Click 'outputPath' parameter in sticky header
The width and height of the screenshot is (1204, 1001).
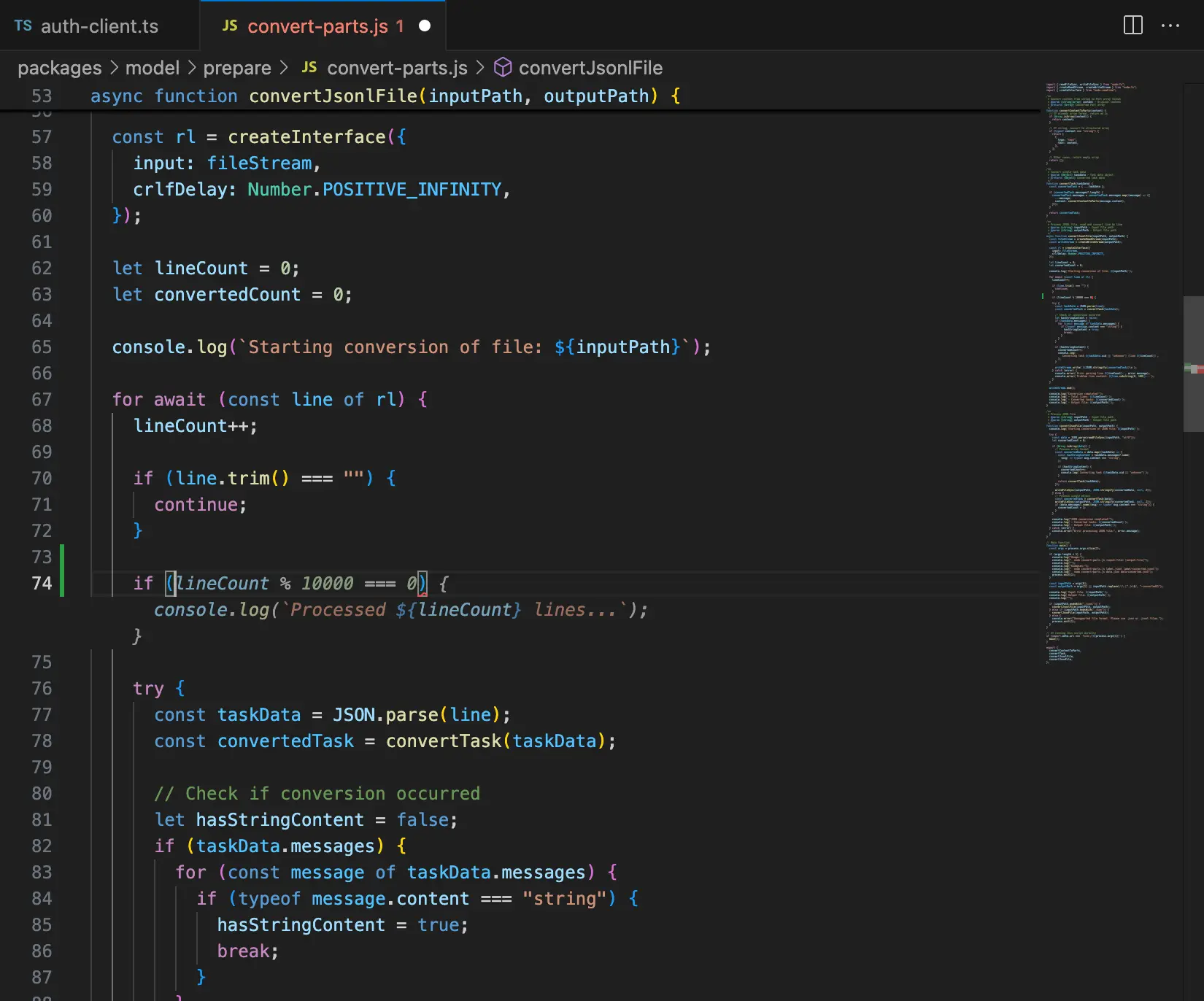pyautogui.click(x=596, y=96)
